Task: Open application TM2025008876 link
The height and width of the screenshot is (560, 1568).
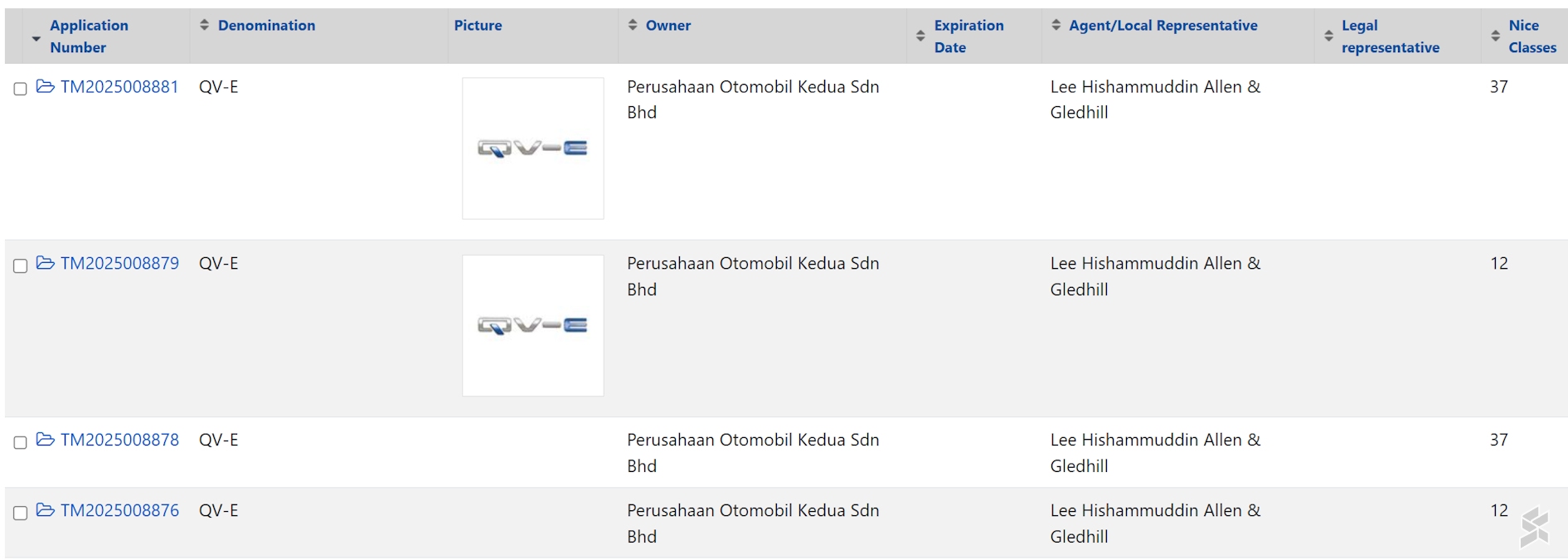Action: [x=119, y=510]
